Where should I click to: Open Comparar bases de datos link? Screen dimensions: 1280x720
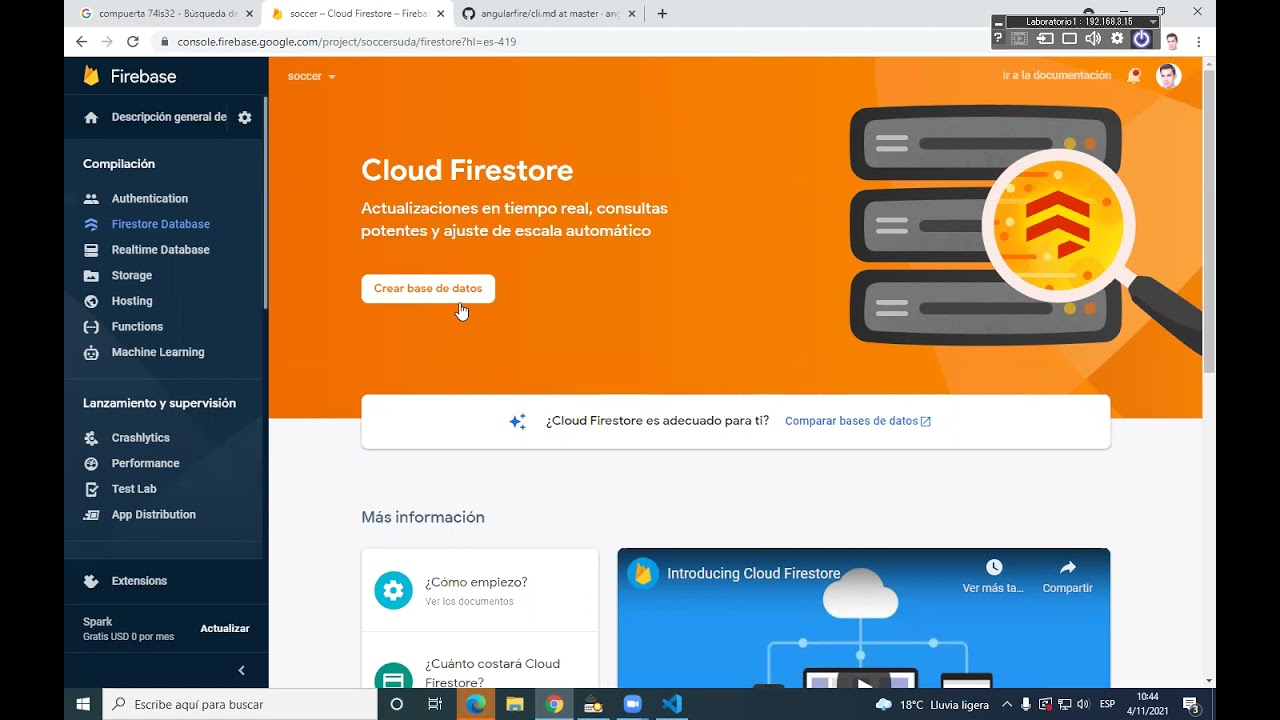pyautogui.click(x=858, y=421)
